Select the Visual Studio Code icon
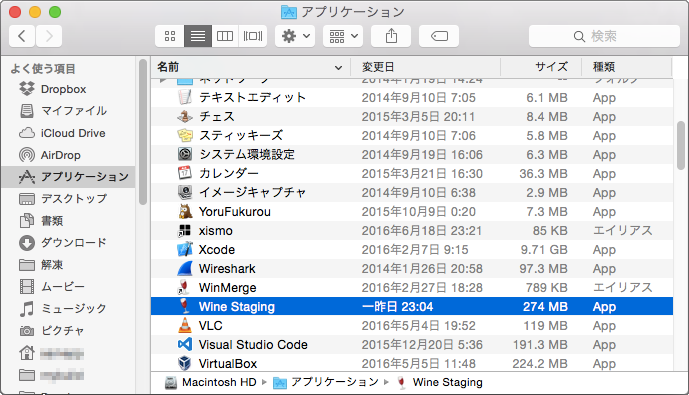The height and width of the screenshot is (395, 689). tap(185, 344)
